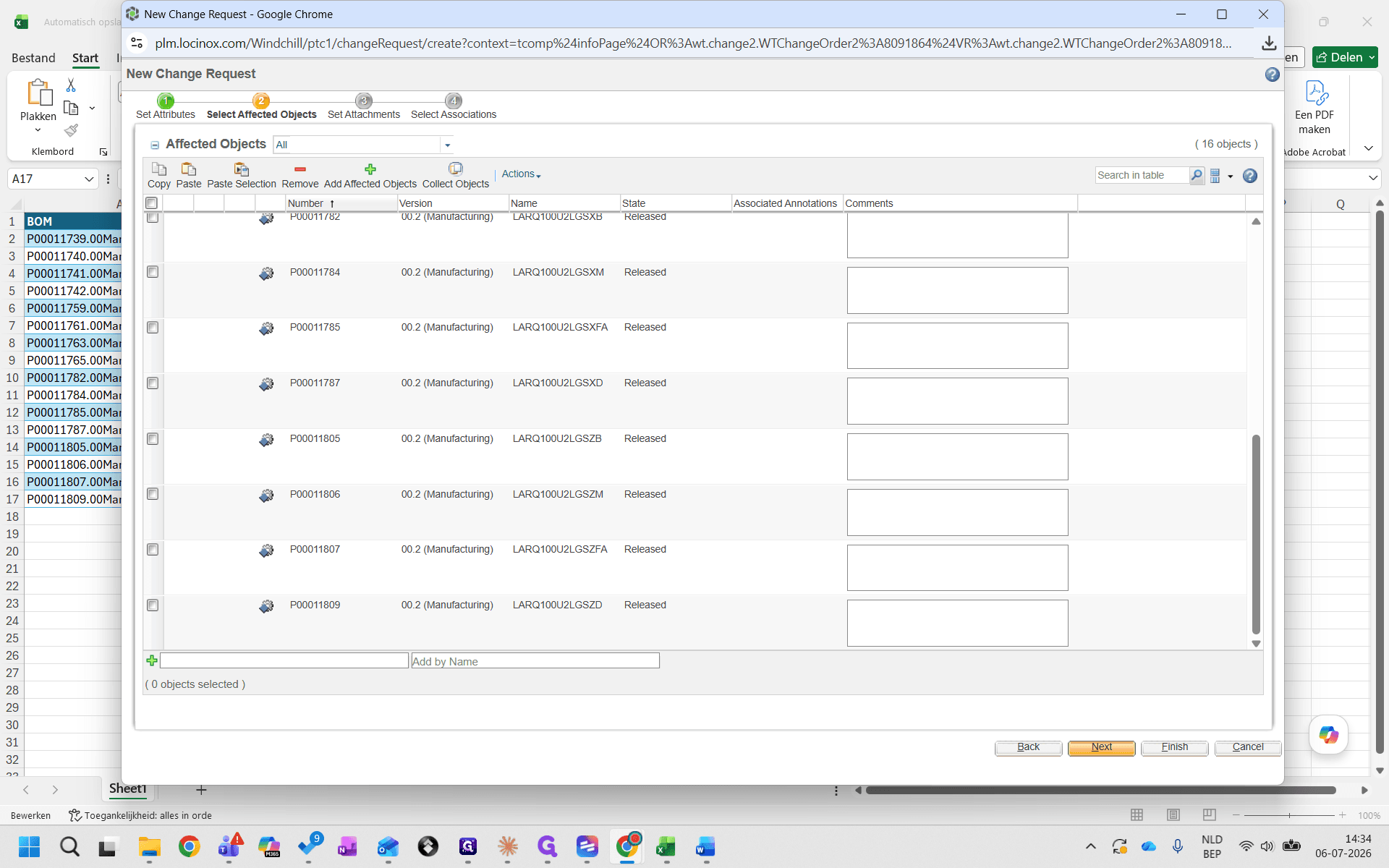Screen dimensions: 1389x868
Task: Go to Set Attributes step
Action: point(166,107)
